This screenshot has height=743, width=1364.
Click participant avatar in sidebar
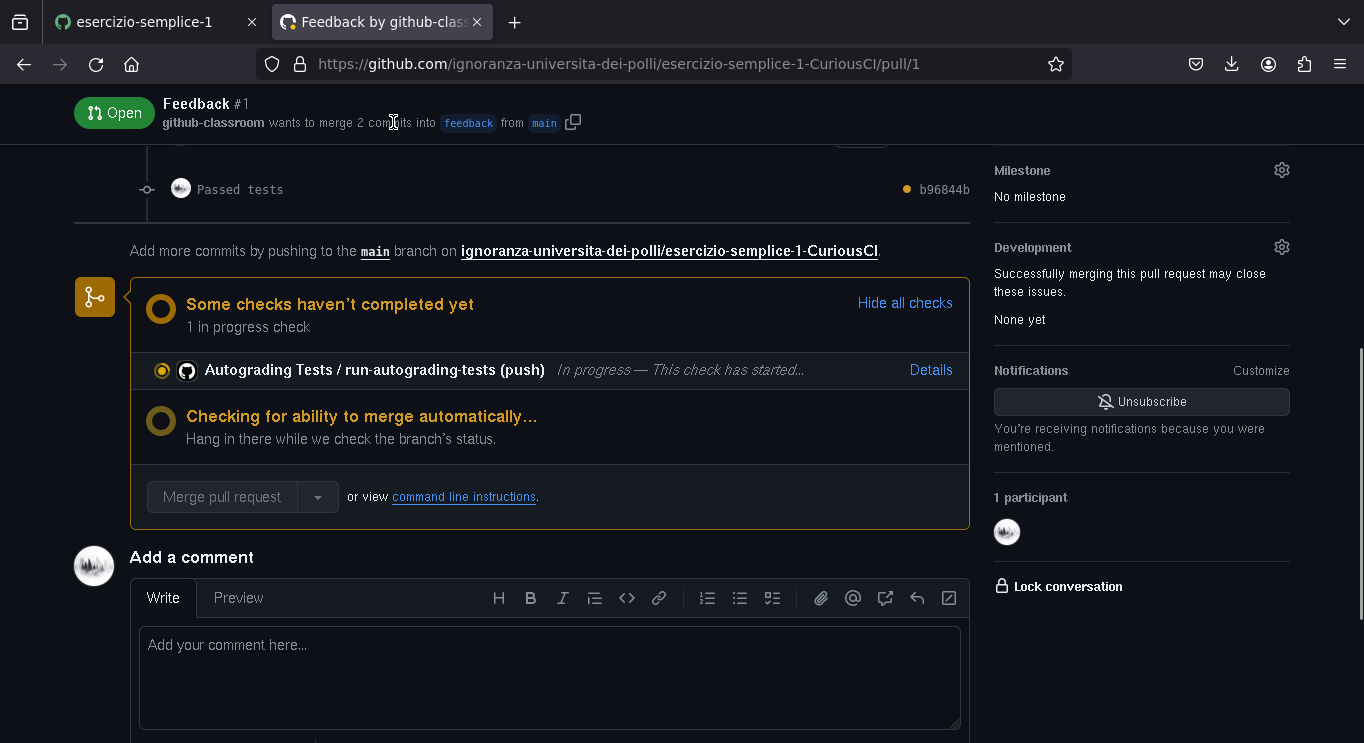coord(1007,532)
